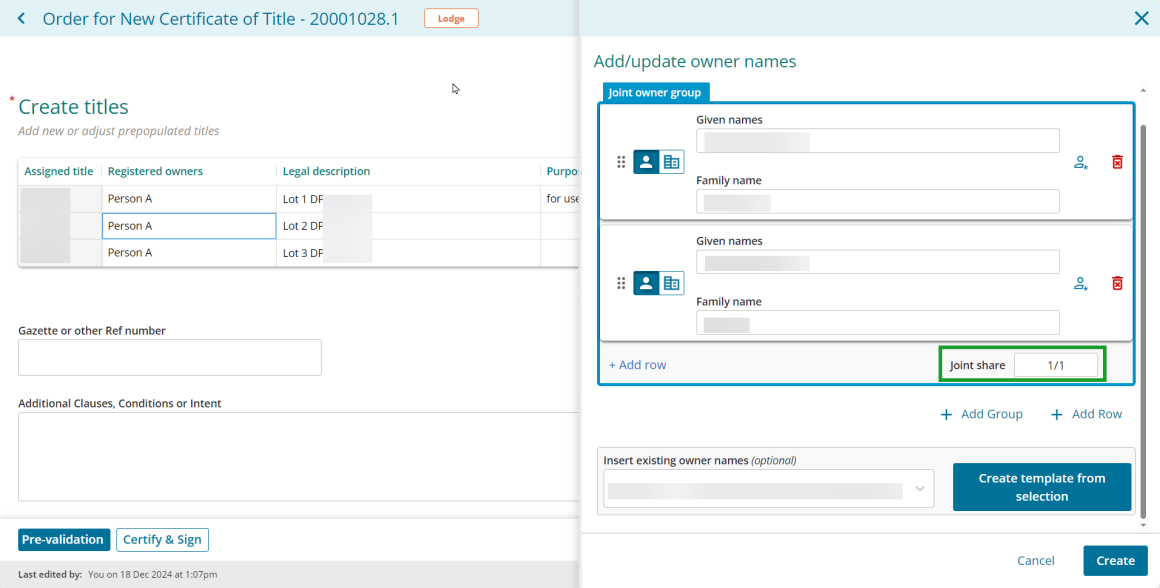
Task: Click the Create button
Action: (1116, 561)
